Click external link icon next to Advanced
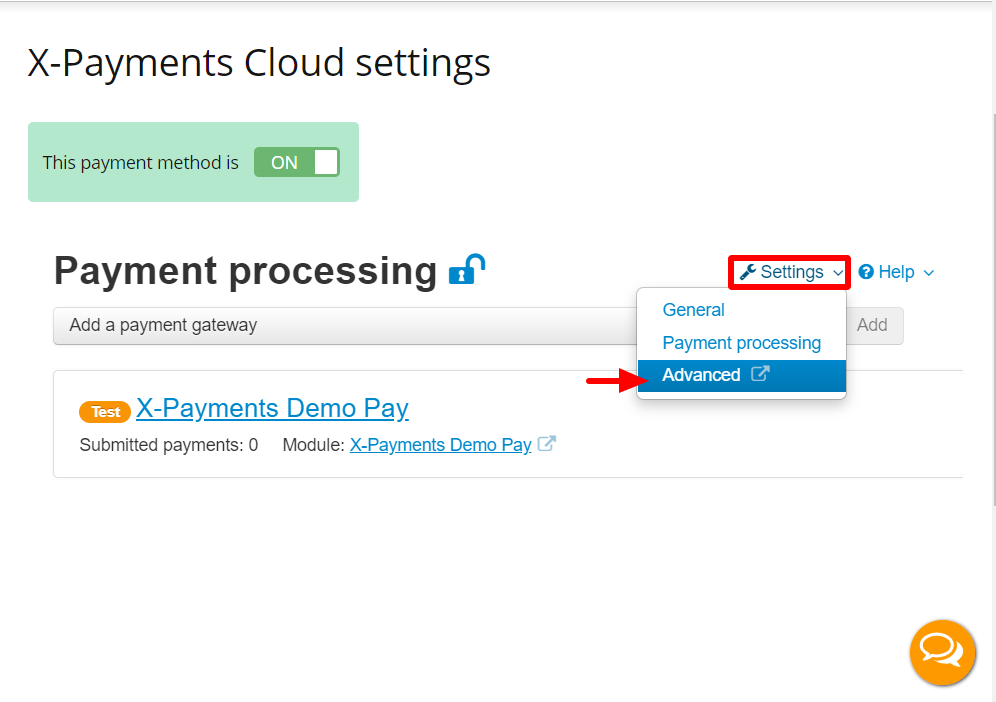The width and height of the screenshot is (996, 702). click(760, 374)
